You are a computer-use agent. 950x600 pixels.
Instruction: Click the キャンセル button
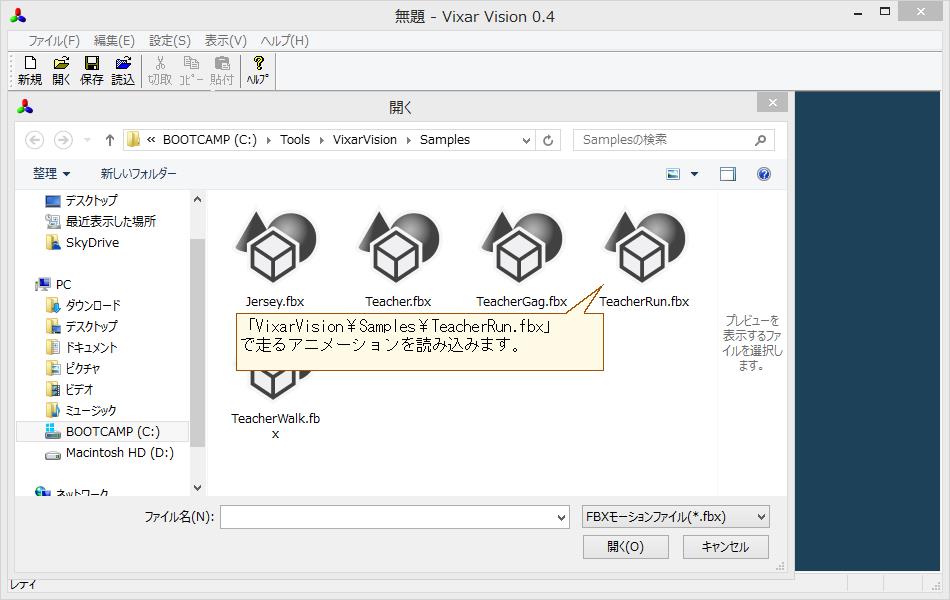click(725, 547)
